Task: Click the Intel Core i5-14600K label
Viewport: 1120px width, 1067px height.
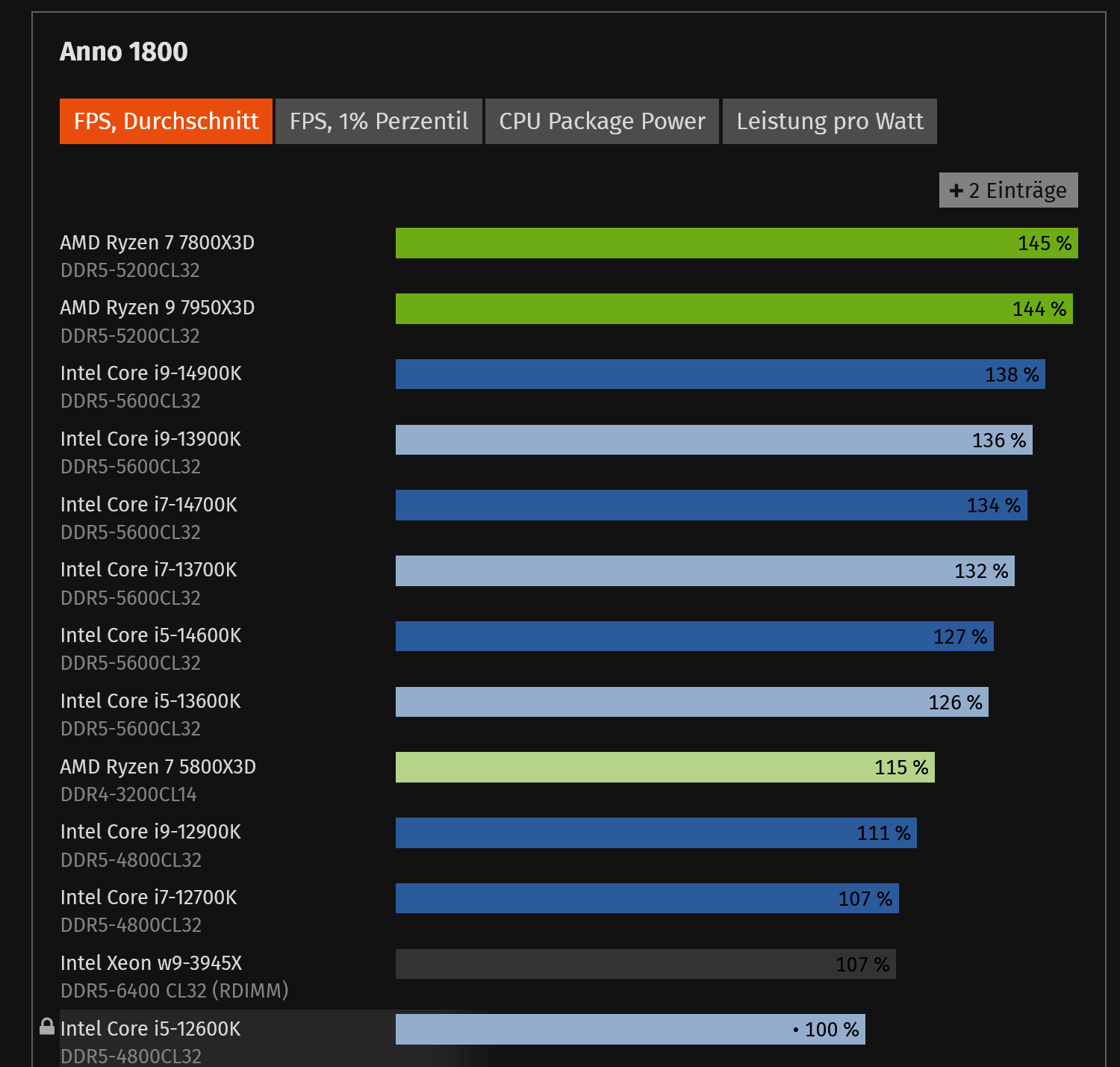Action: click(151, 635)
